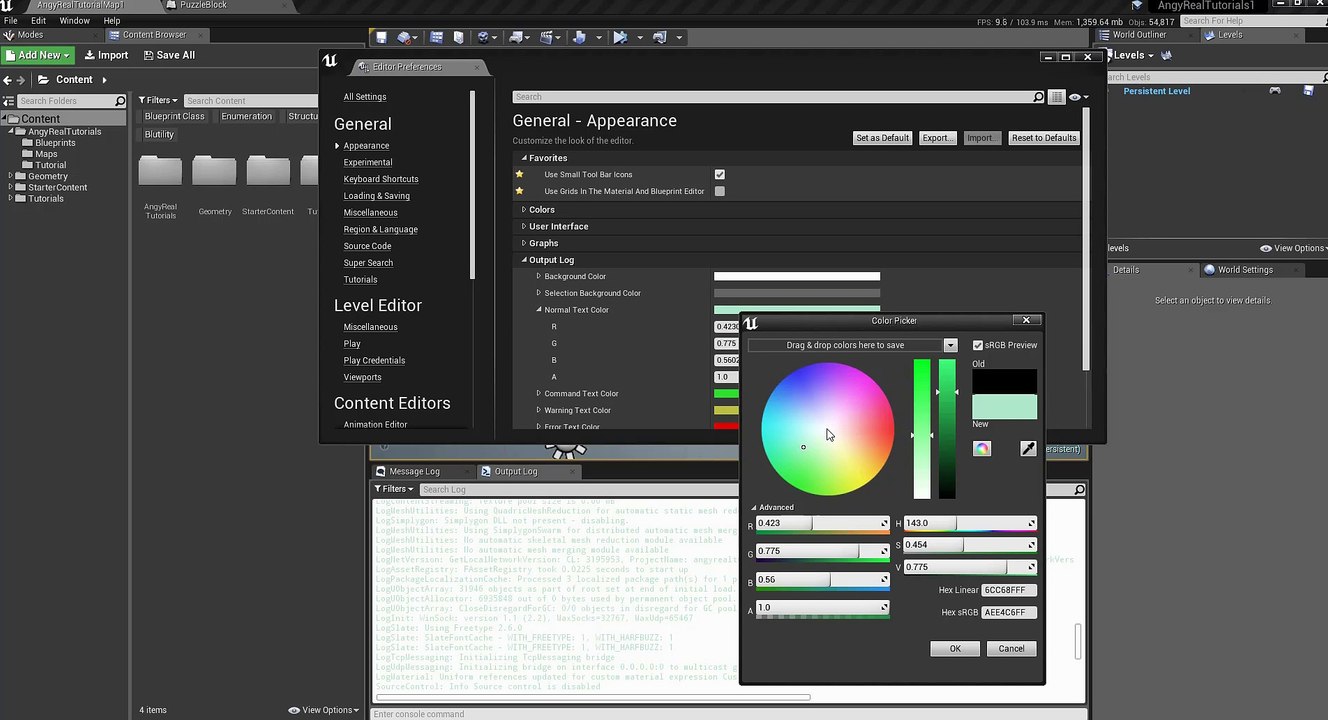Click the Save current level toolbar icon

tap(381, 37)
